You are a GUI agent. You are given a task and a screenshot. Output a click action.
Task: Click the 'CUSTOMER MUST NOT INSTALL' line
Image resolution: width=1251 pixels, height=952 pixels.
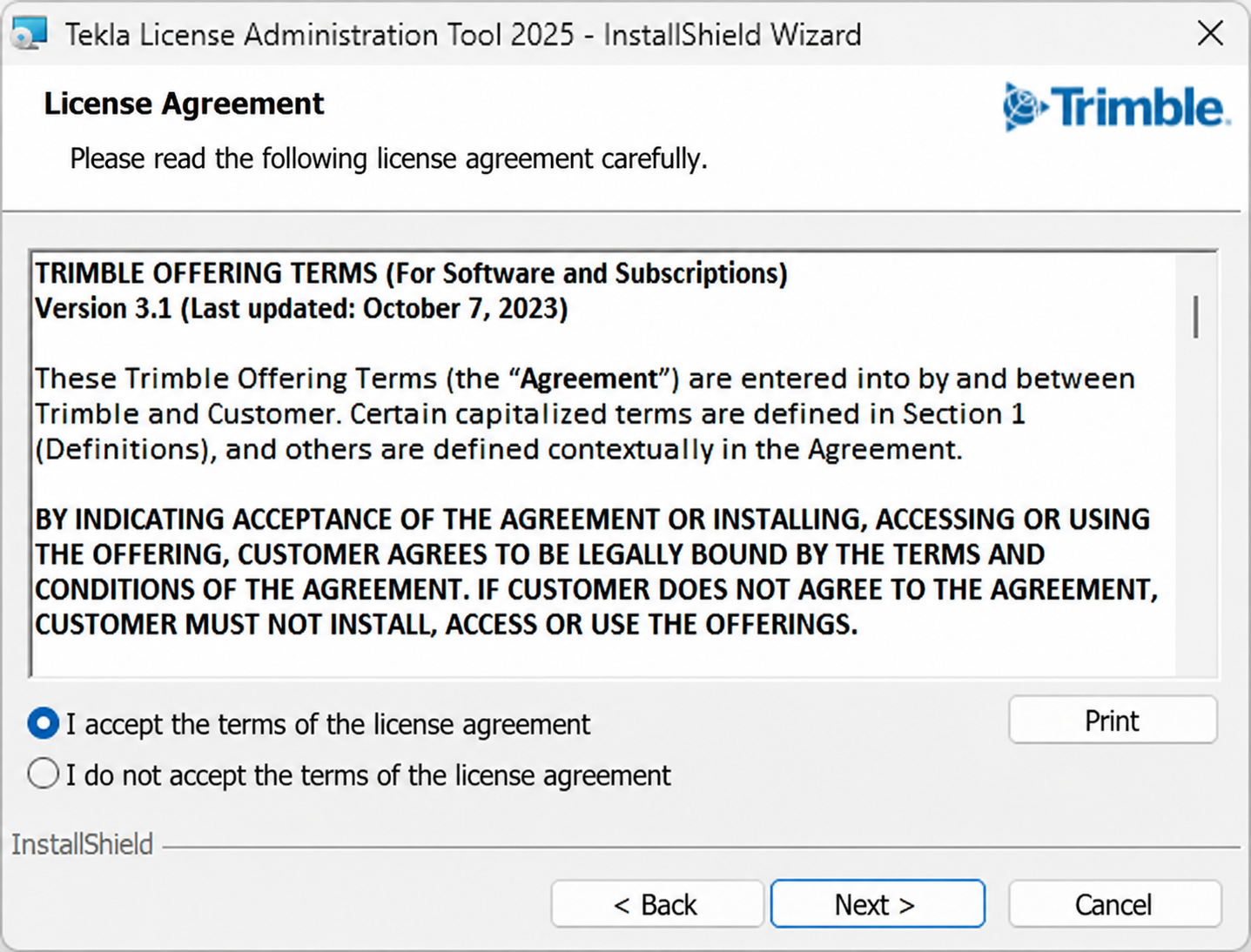click(x=446, y=625)
